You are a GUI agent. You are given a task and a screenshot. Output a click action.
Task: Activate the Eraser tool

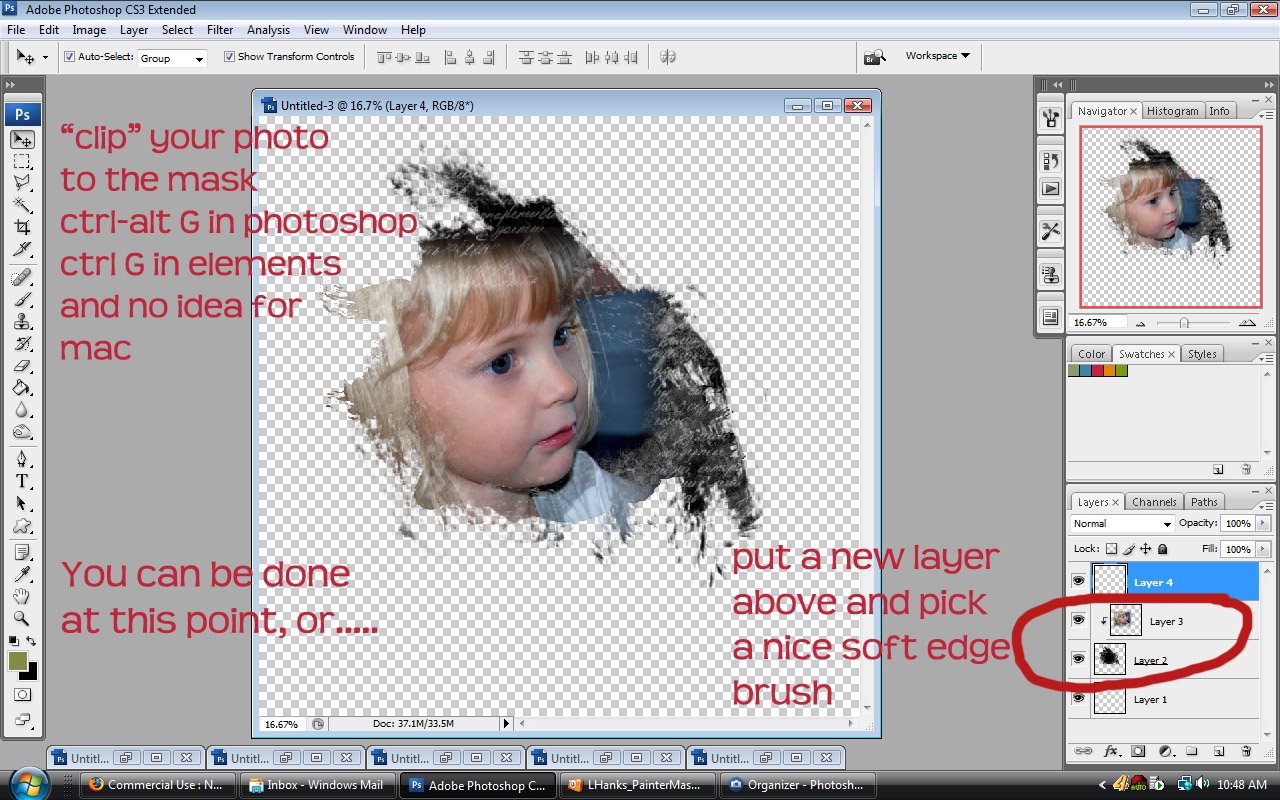pyautogui.click(x=22, y=365)
